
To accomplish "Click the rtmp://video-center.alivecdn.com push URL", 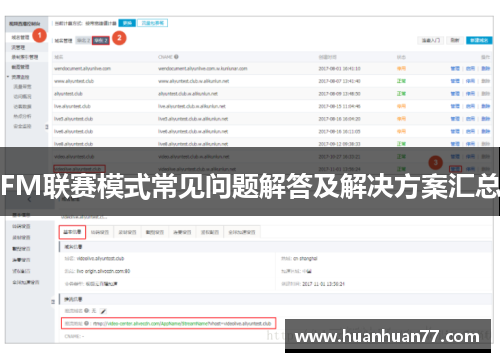I will 182,323.
